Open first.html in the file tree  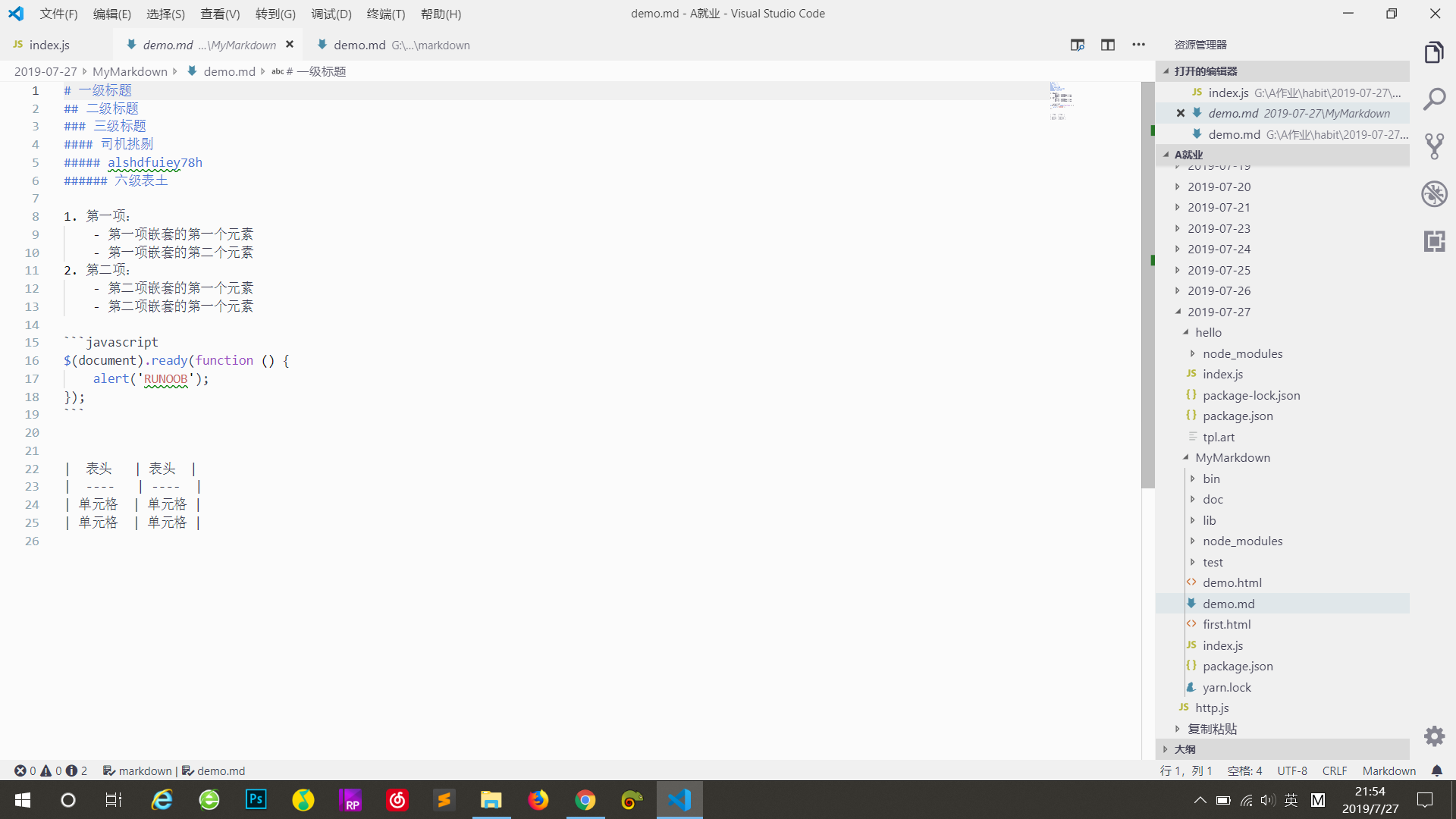[1226, 624]
